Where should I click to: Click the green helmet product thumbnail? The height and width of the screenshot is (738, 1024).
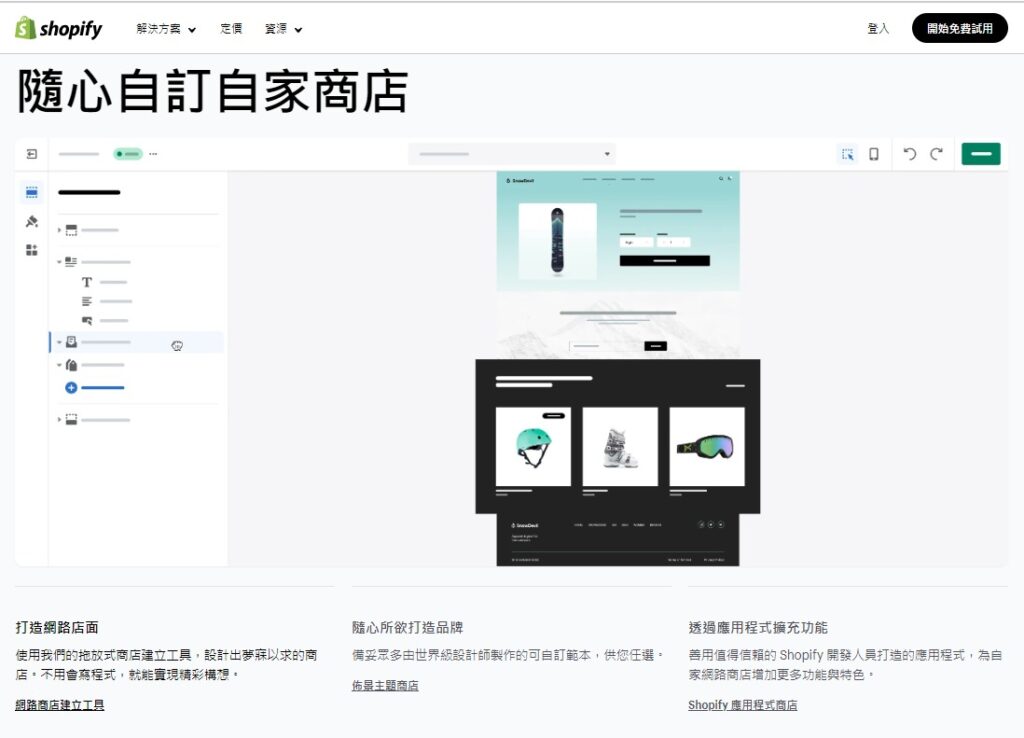pos(533,447)
